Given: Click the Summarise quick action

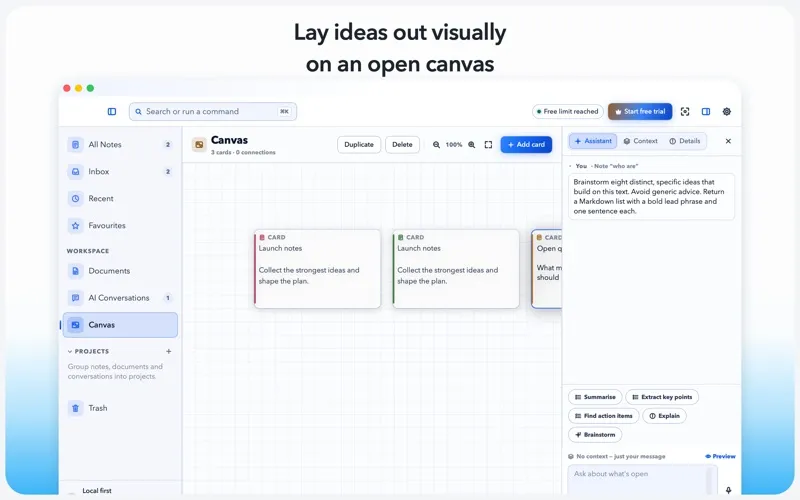Looking at the screenshot, I should [595, 397].
